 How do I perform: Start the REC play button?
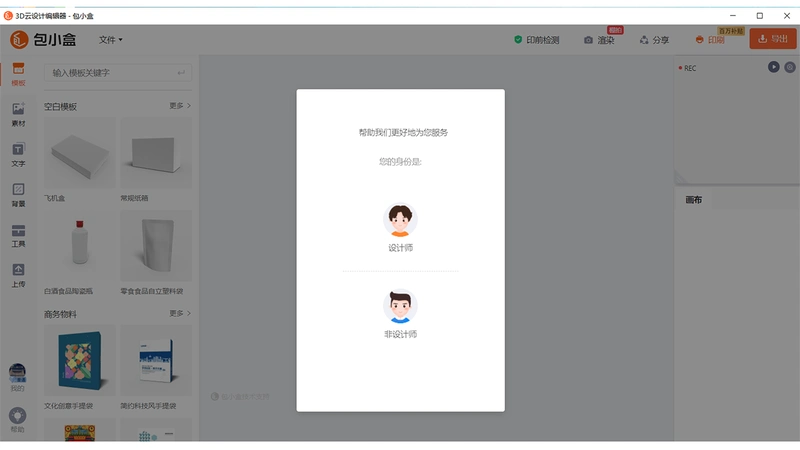[773, 67]
